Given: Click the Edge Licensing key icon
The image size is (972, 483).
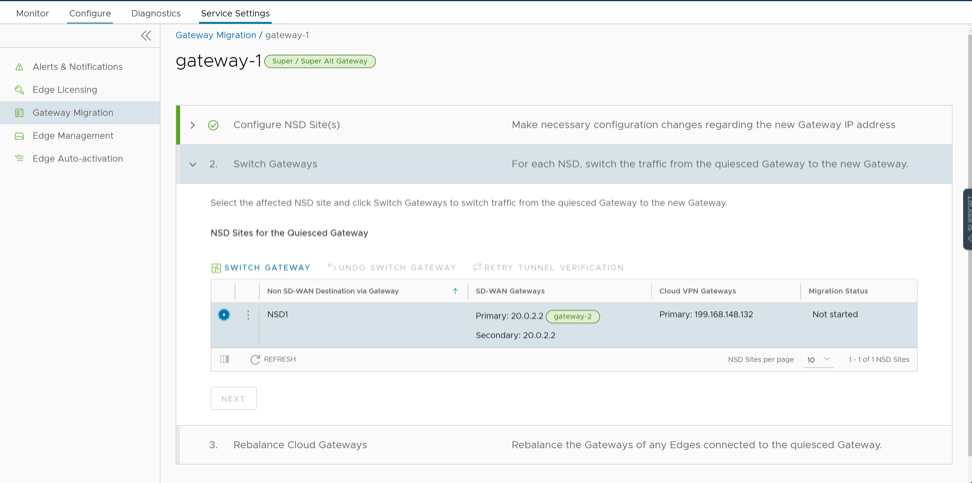Looking at the screenshot, I should pos(19,90).
